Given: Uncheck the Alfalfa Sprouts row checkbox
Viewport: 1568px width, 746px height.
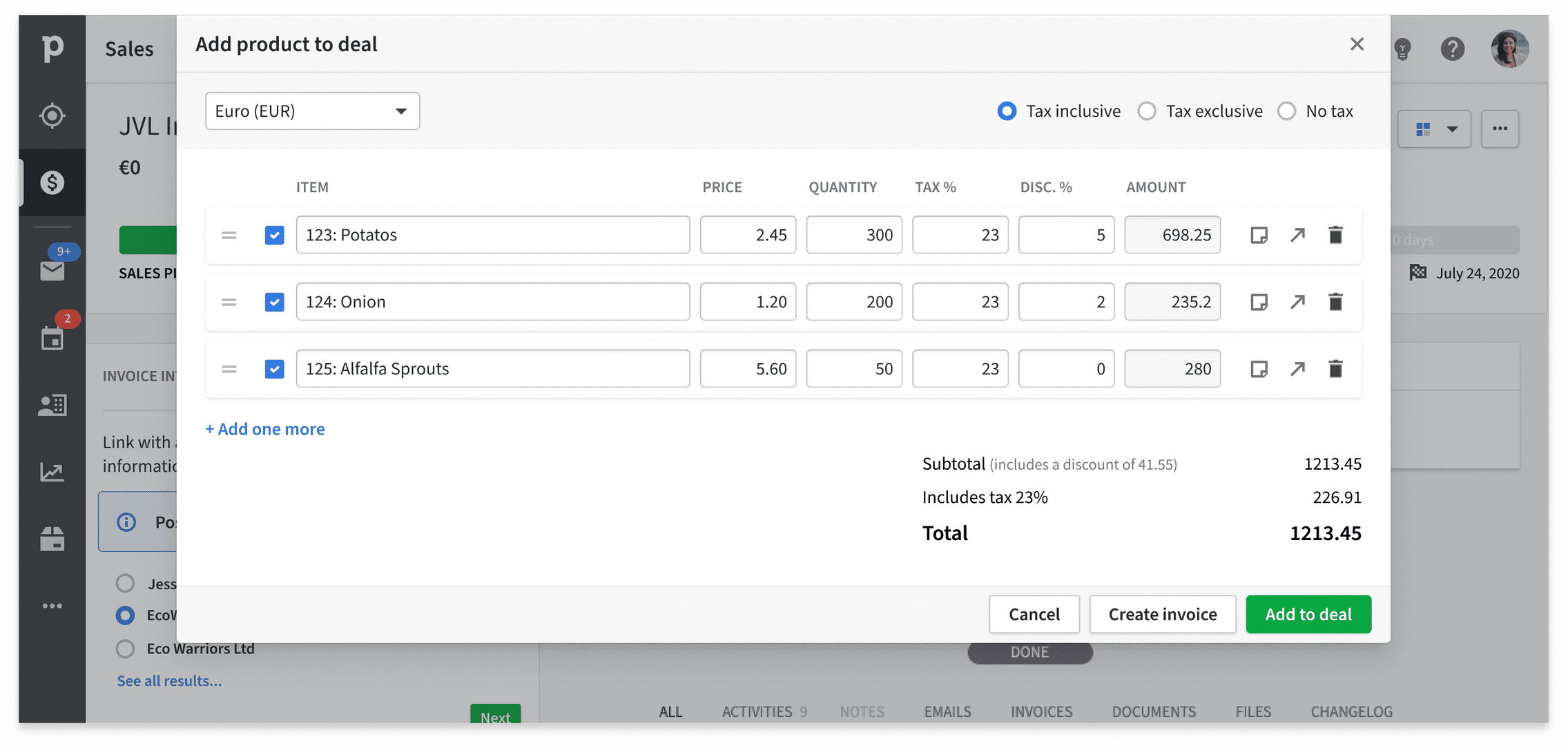Looking at the screenshot, I should [275, 370].
